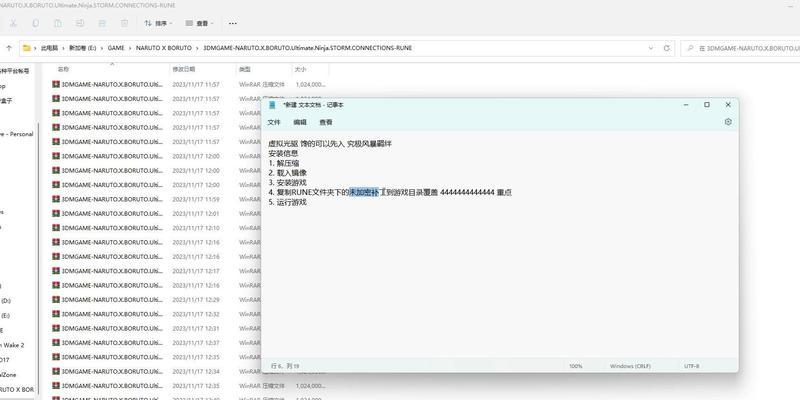Sort by the 修改日期 column header
The height and width of the screenshot is (400, 800).
pos(184,69)
